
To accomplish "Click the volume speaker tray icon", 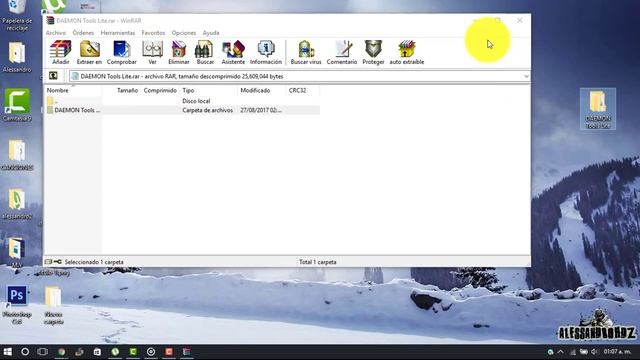I will point(594,351).
